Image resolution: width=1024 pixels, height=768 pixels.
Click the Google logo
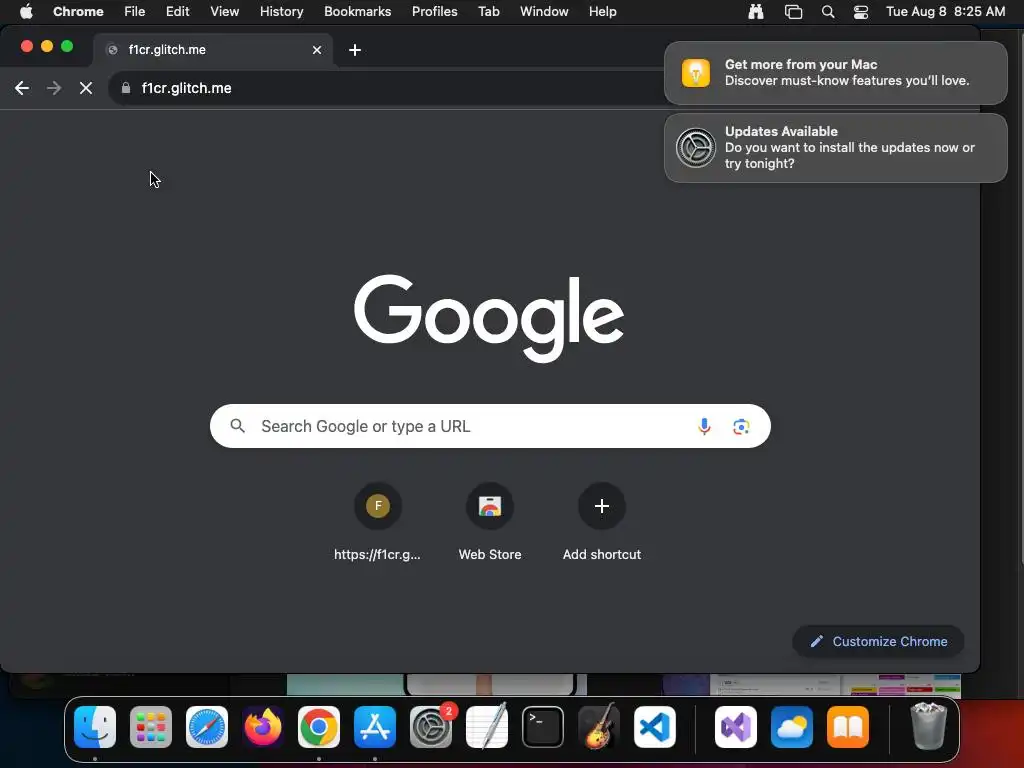coord(488,318)
